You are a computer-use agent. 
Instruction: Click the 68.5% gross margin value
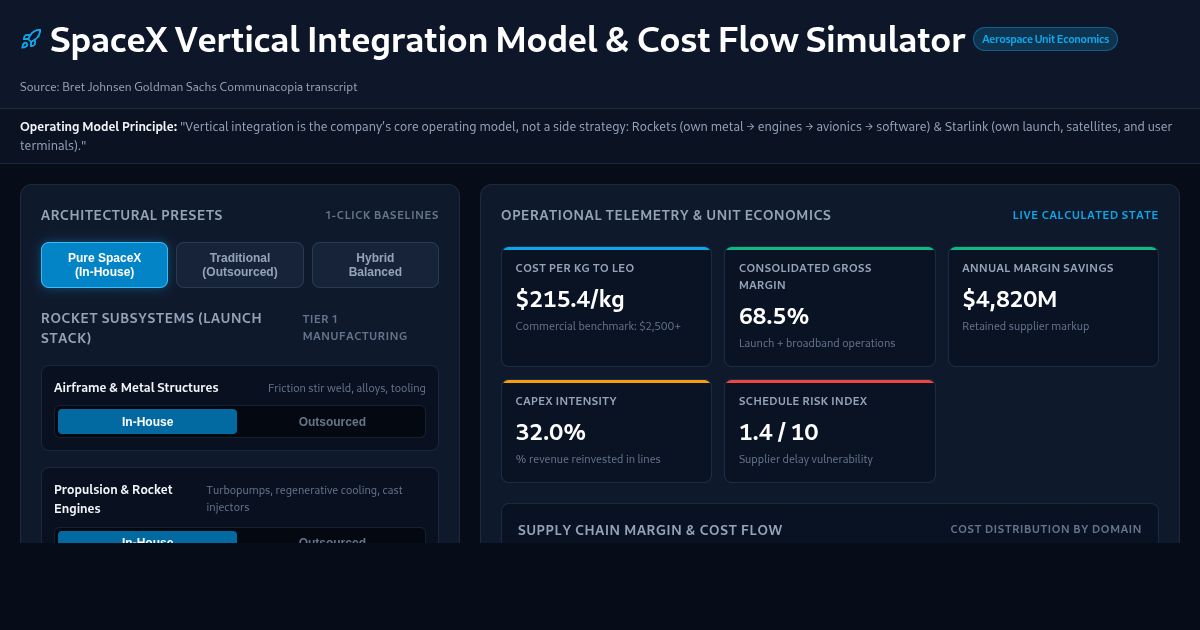pos(774,316)
